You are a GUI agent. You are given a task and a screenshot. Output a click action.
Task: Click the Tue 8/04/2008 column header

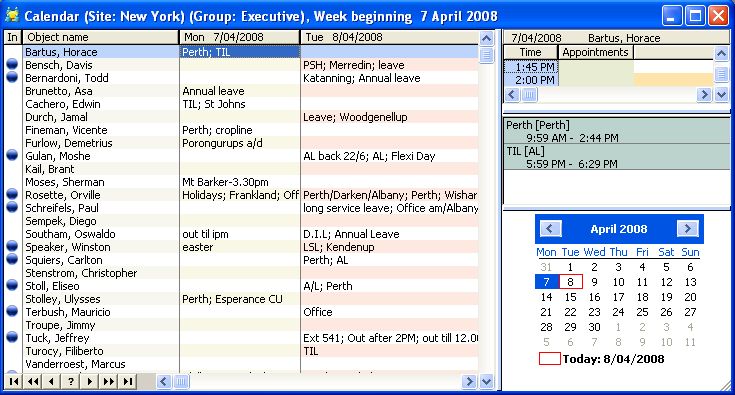(x=389, y=37)
